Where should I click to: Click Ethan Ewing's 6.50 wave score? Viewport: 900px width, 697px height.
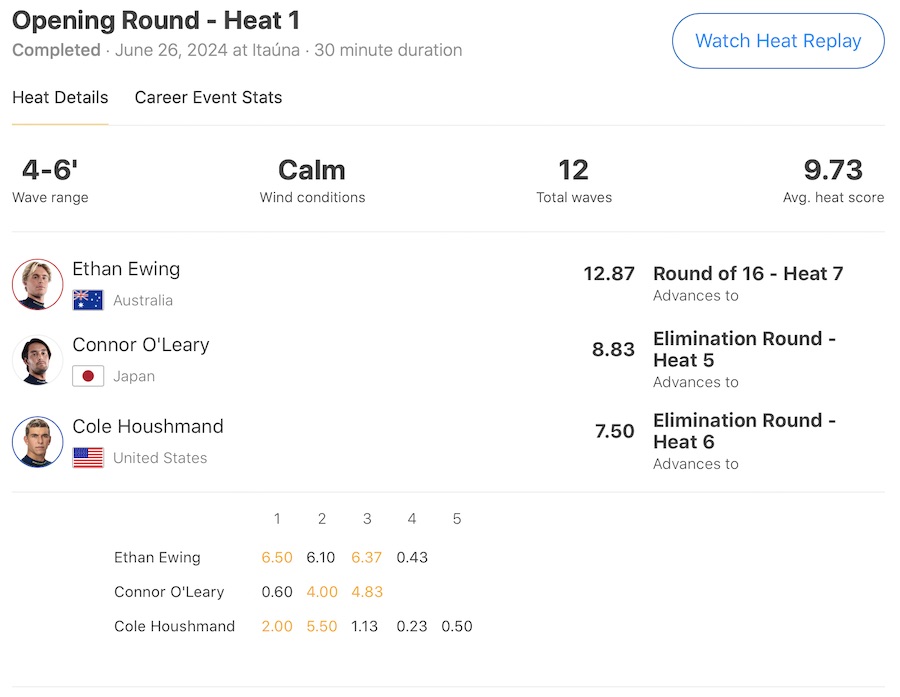(x=277, y=558)
